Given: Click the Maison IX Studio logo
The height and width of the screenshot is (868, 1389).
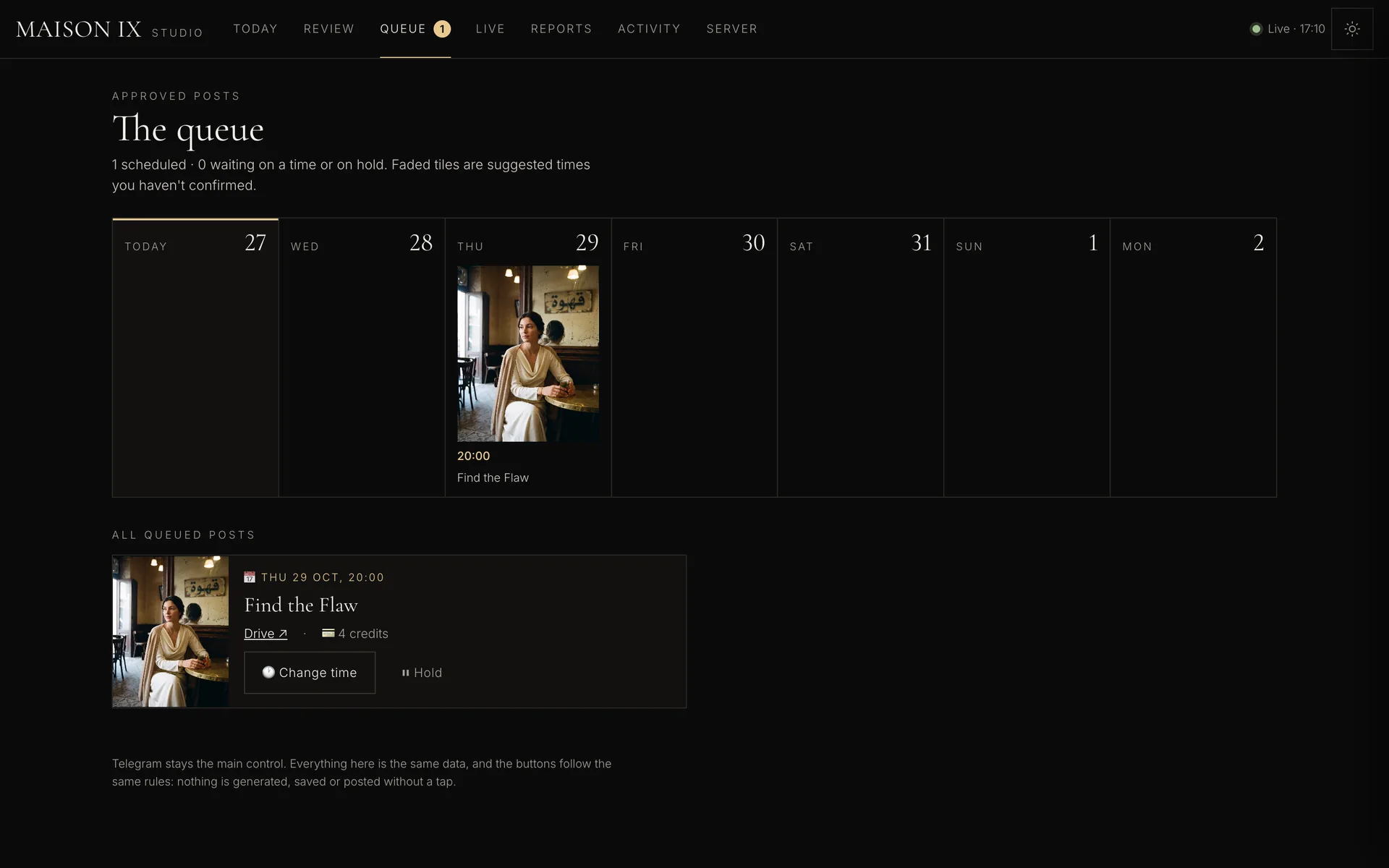Looking at the screenshot, I should [x=109, y=30].
